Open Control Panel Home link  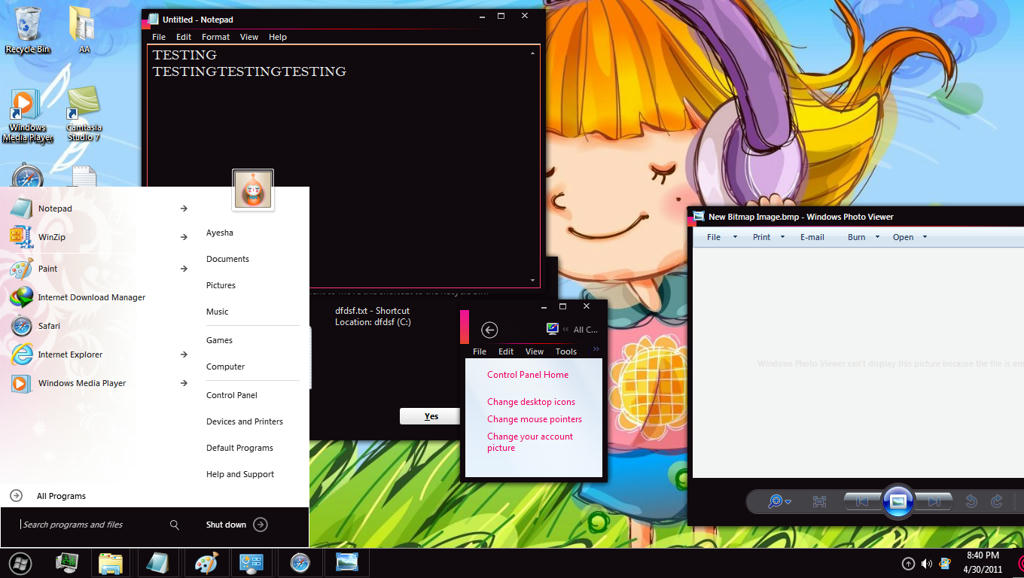528,375
